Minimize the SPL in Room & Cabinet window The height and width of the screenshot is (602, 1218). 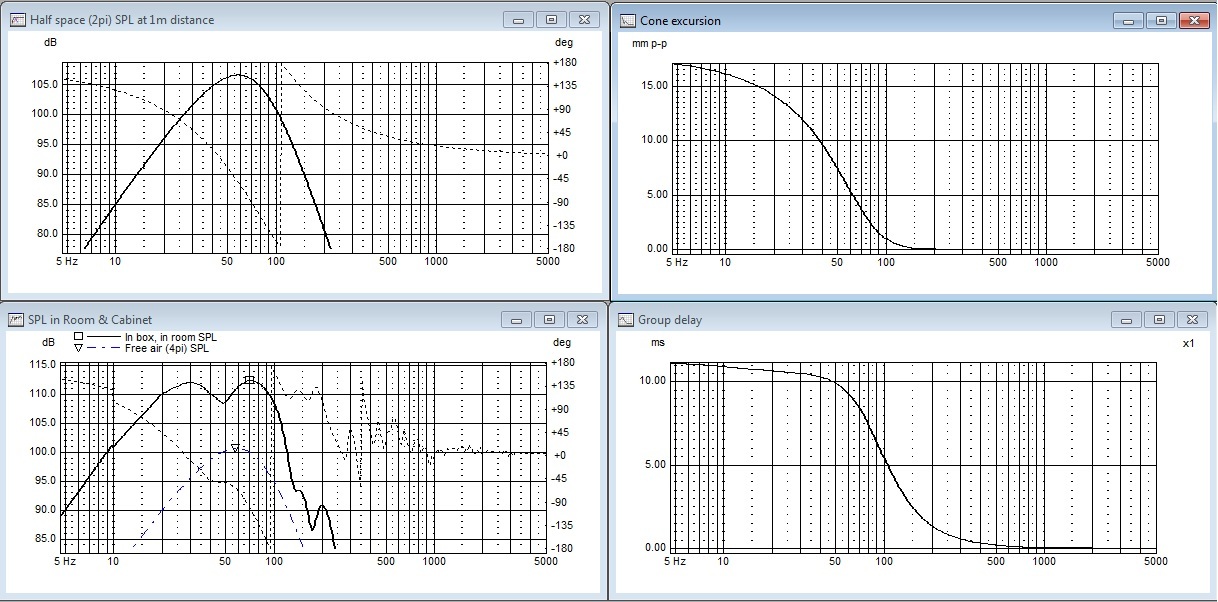pos(517,319)
